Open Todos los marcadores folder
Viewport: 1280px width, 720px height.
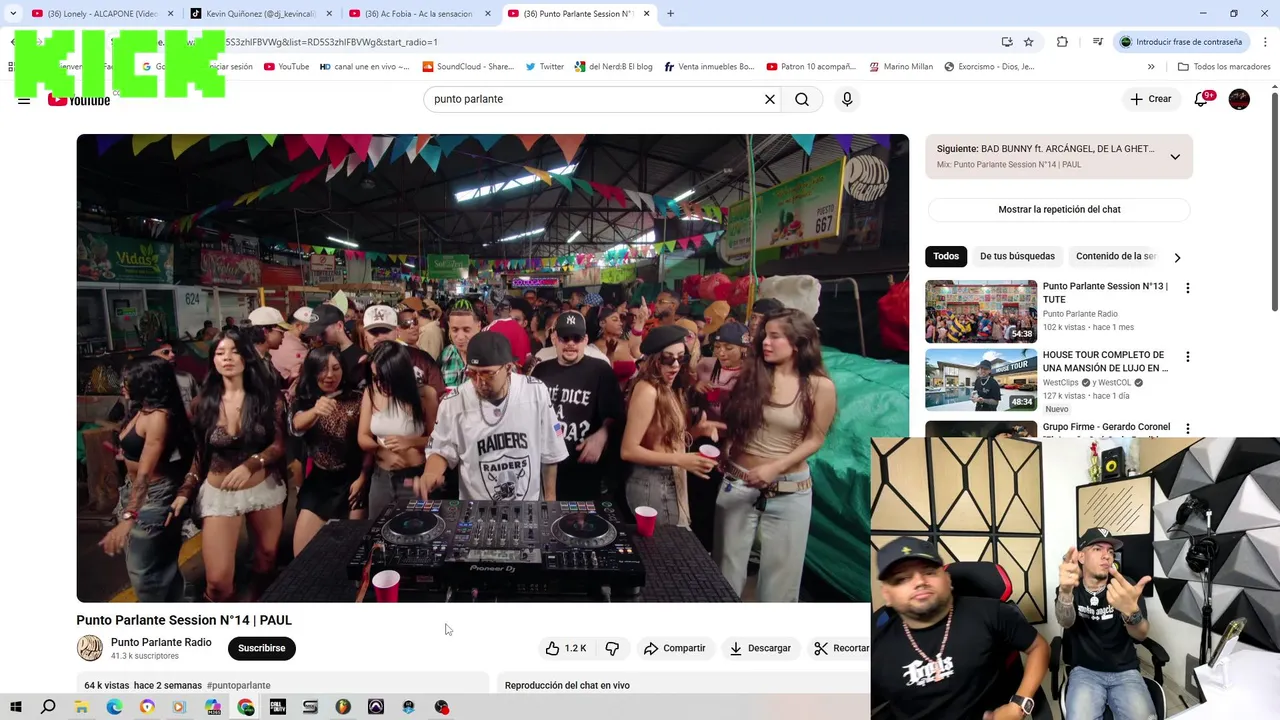1224,67
